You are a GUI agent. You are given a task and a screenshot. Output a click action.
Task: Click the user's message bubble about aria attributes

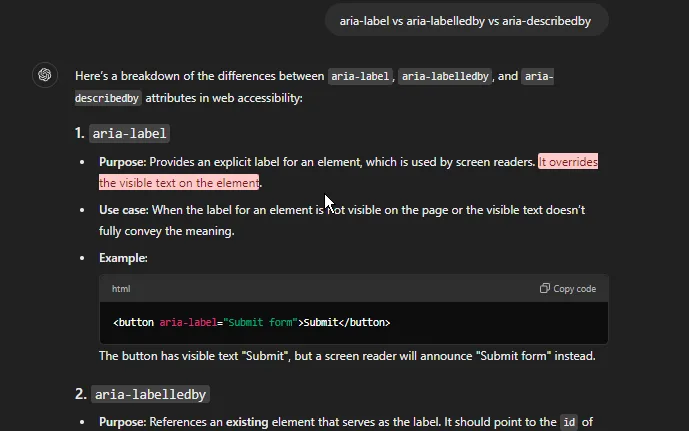coord(467,19)
